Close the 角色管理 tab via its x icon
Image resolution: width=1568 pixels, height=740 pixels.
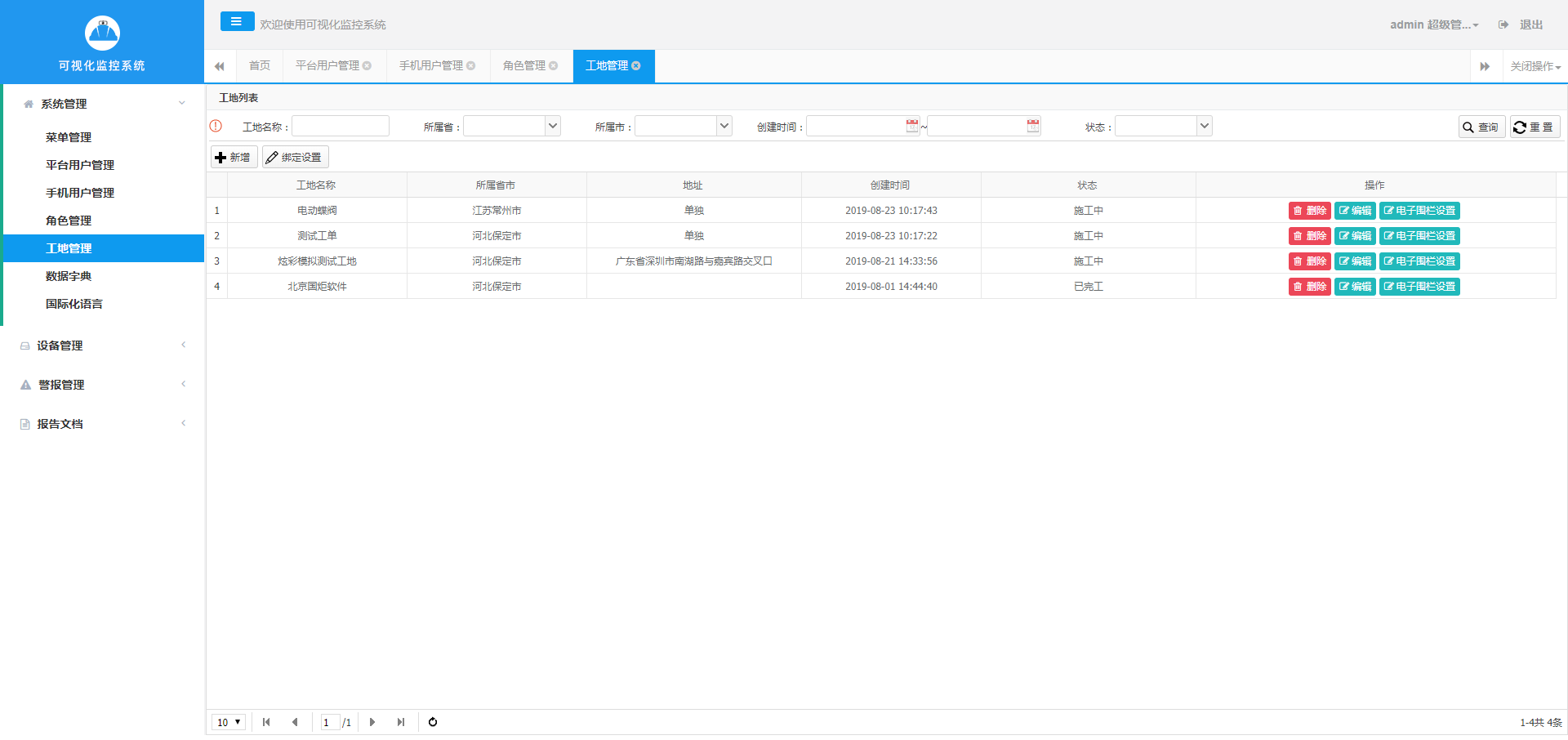(x=554, y=66)
